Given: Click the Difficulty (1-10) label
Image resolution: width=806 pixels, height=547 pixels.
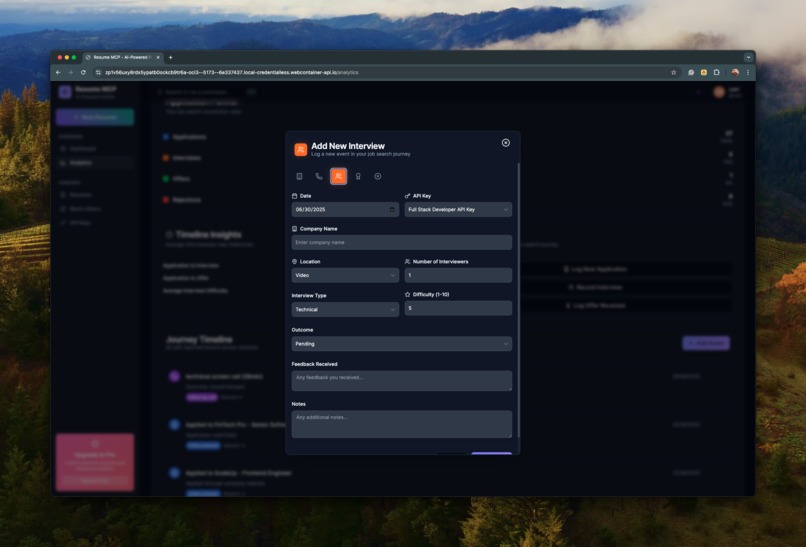Looking at the screenshot, I should pyautogui.click(x=431, y=295).
